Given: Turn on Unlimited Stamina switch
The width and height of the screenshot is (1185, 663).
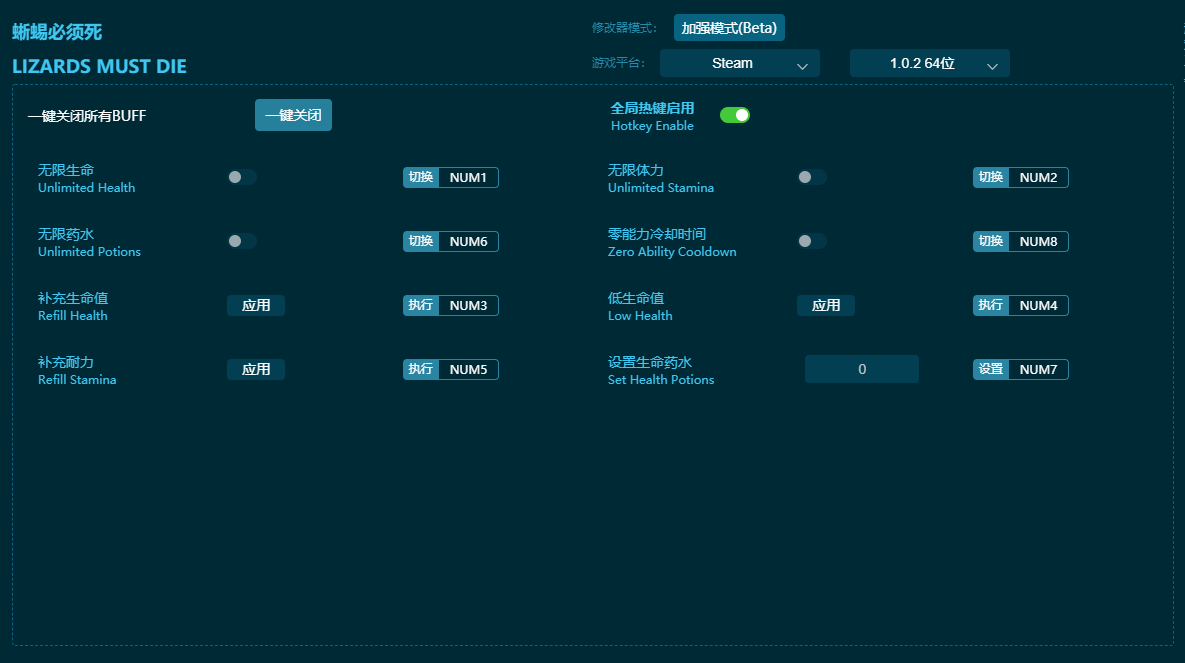Looking at the screenshot, I should [x=811, y=177].
